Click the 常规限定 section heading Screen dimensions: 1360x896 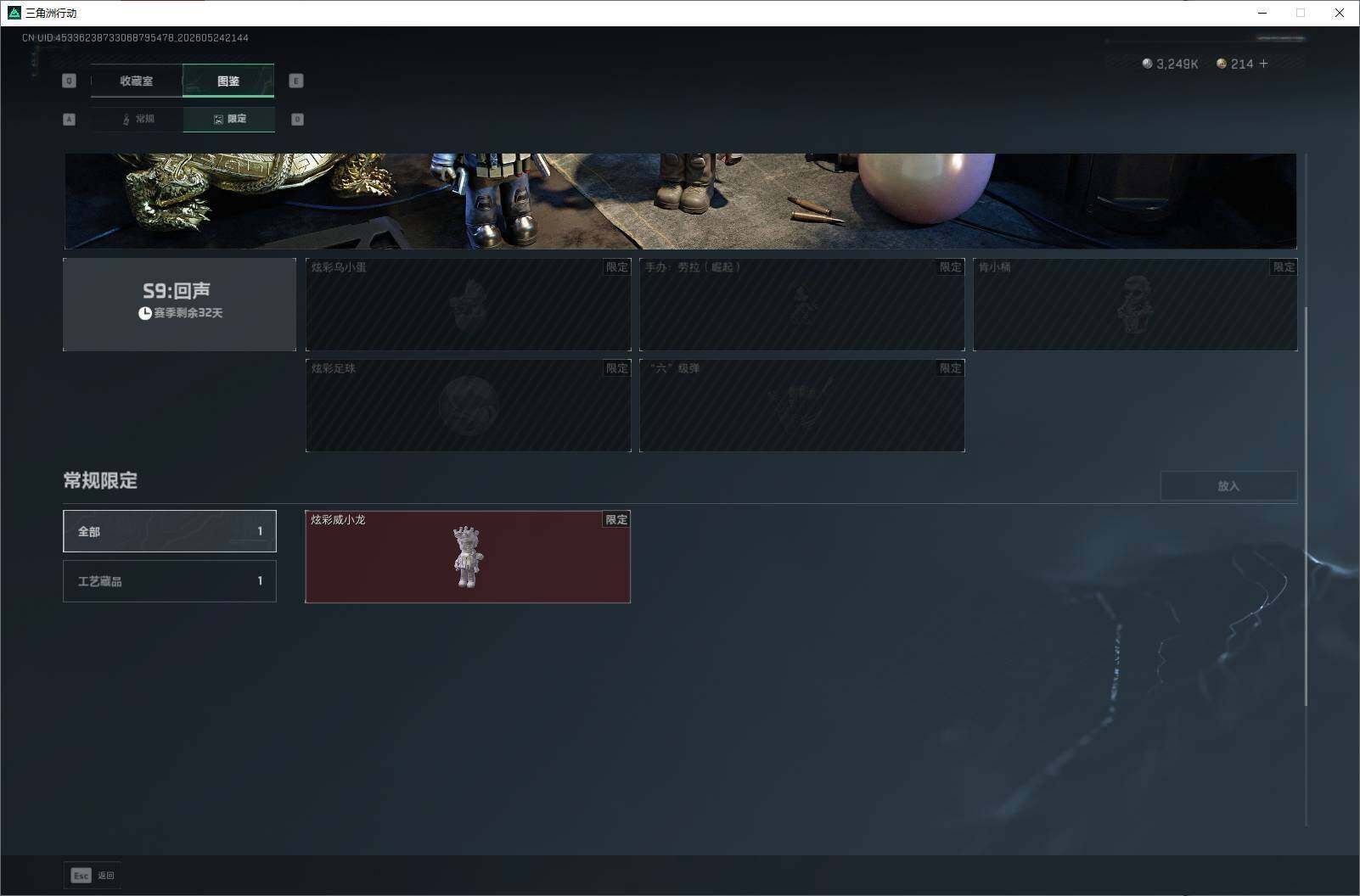[100, 480]
